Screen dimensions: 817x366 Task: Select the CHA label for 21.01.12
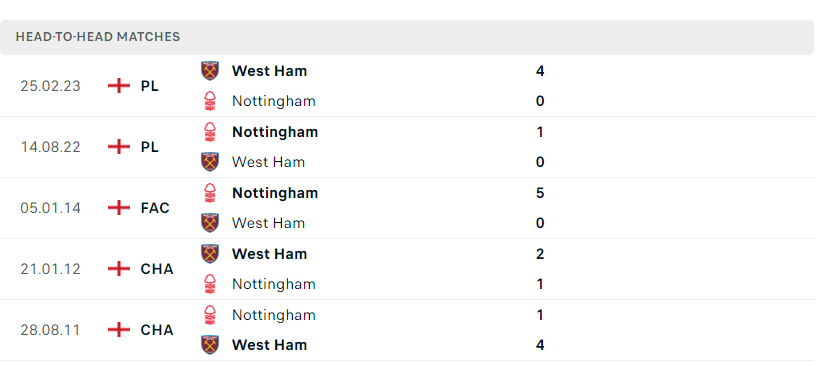coord(157,269)
